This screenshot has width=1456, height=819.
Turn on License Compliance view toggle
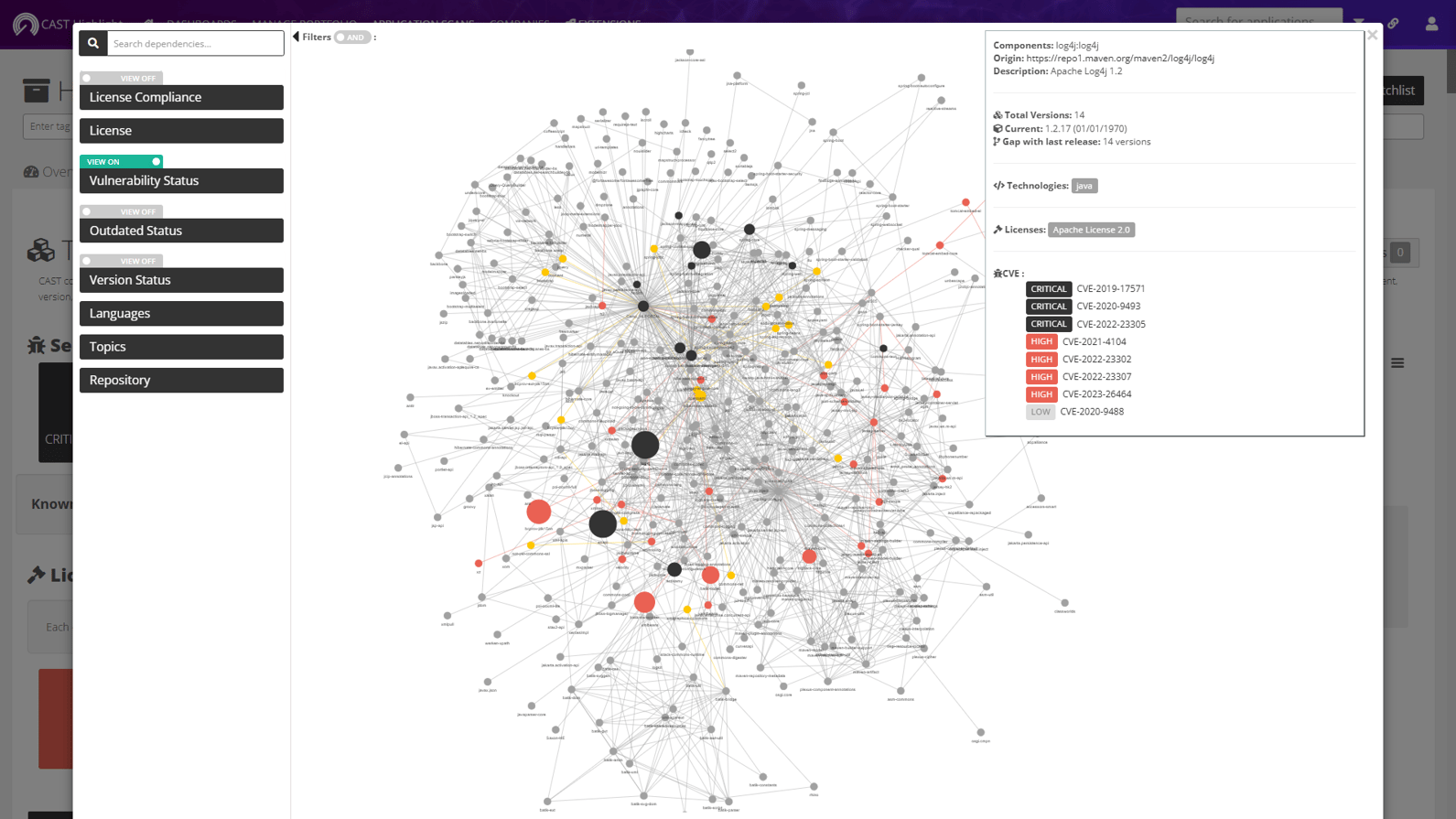click(x=121, y=79)
